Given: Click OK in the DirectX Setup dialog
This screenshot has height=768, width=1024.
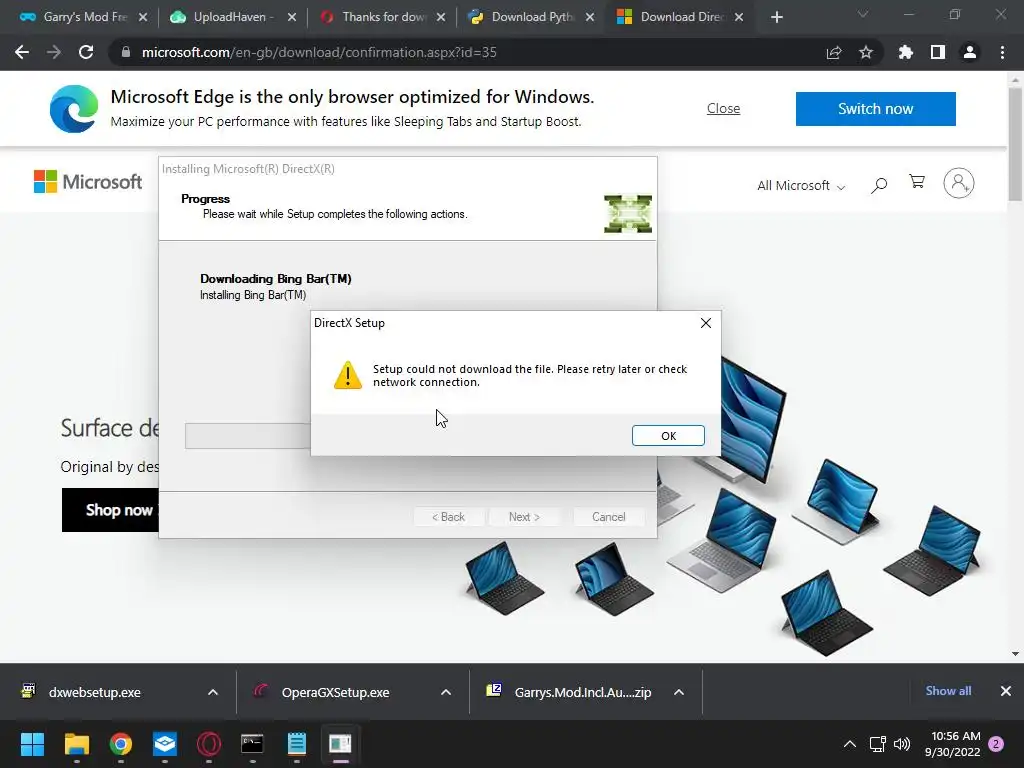Looking at the screenshot, I should pyautogui.click(x=668, y=436).
